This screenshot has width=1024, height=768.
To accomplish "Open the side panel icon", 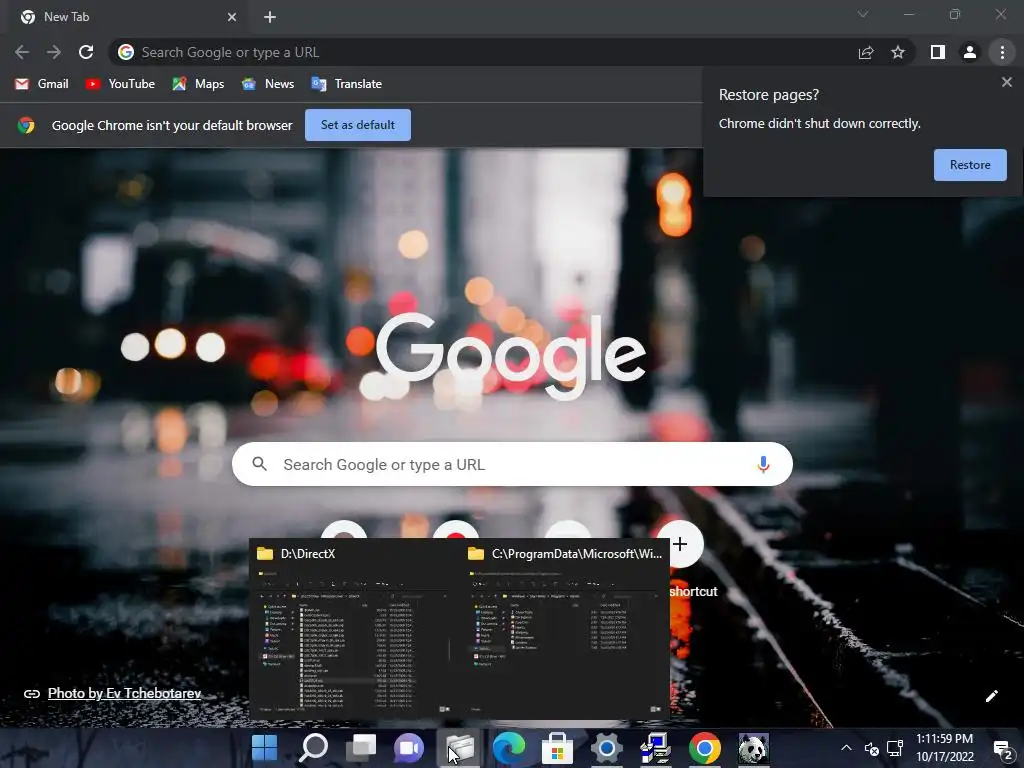I will [x=938, y=52].
